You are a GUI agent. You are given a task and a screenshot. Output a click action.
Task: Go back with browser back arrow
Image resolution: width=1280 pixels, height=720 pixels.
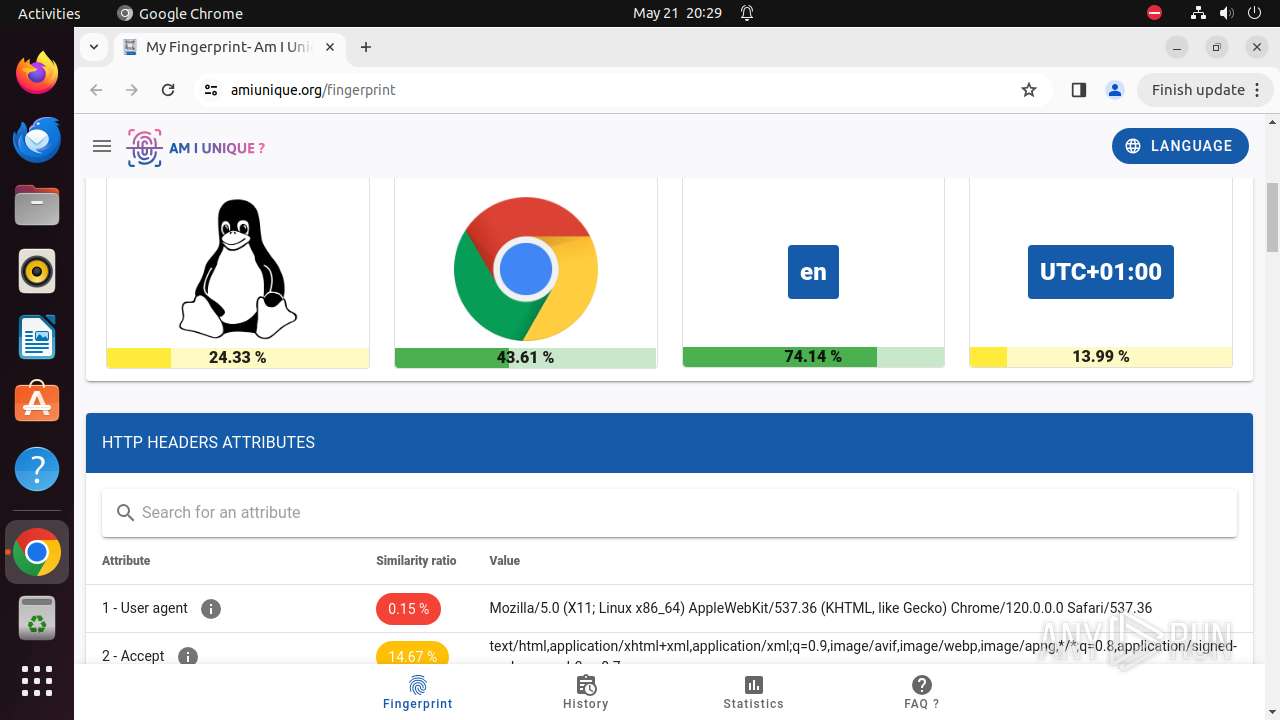click(x=96, y=90)
